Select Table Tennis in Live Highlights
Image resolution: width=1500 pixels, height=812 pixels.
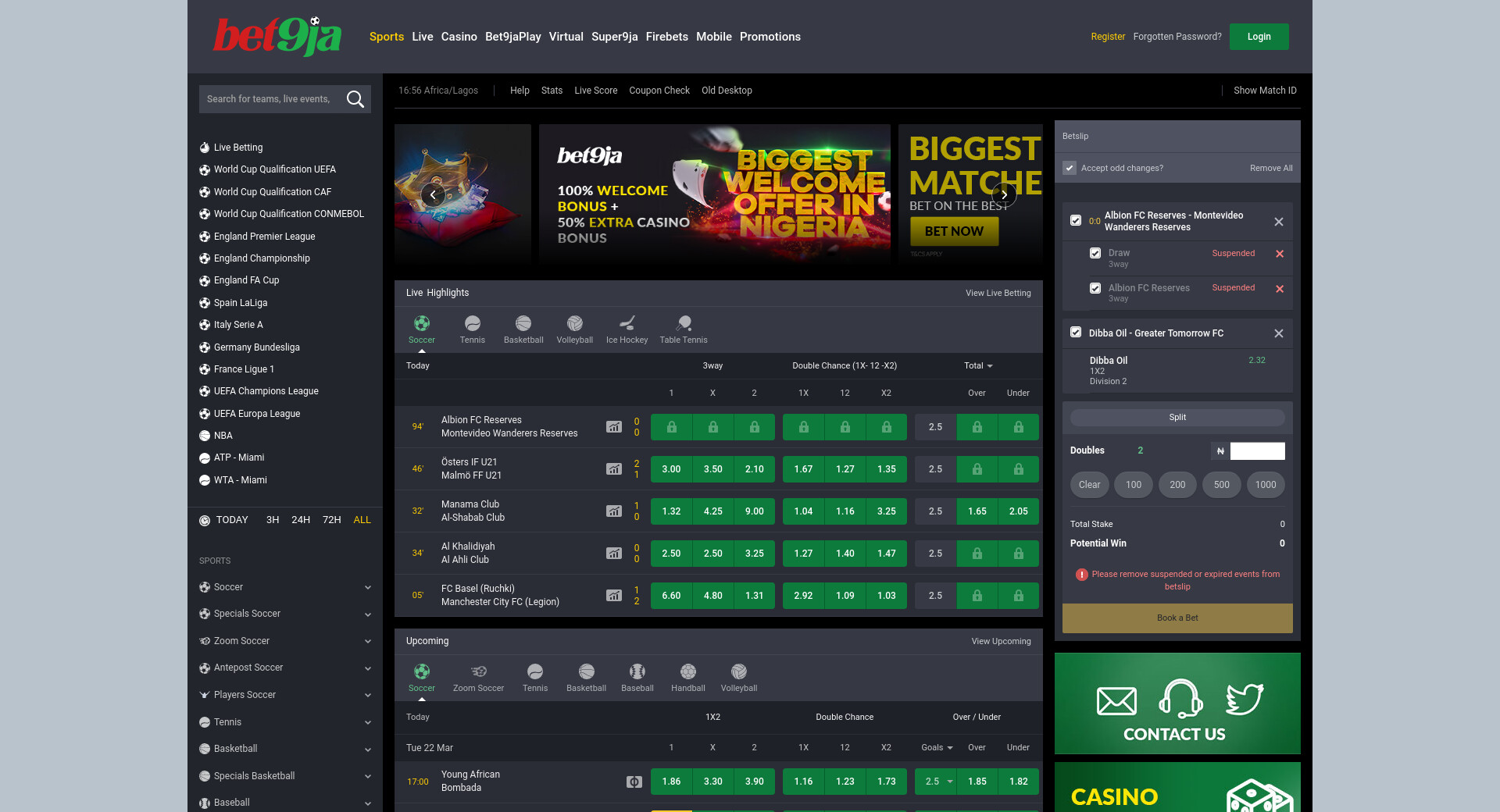click(x=683, y=329)
